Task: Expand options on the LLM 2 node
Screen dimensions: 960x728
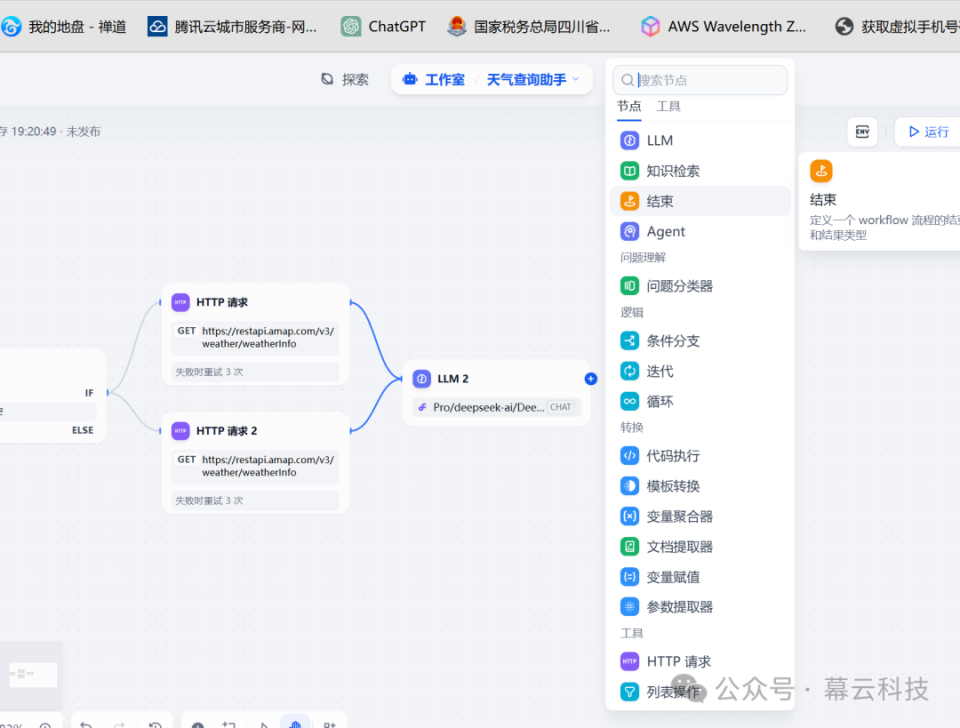Action: [590, 378]
